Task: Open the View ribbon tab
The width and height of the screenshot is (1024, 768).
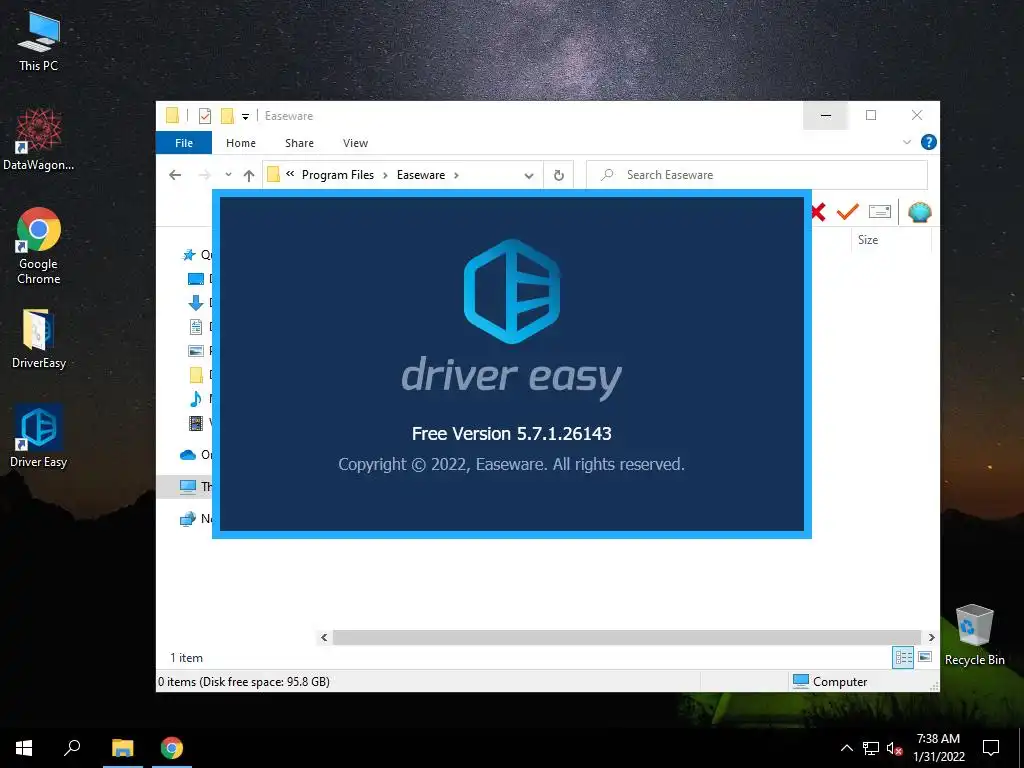Action: (x=355, y=143)
